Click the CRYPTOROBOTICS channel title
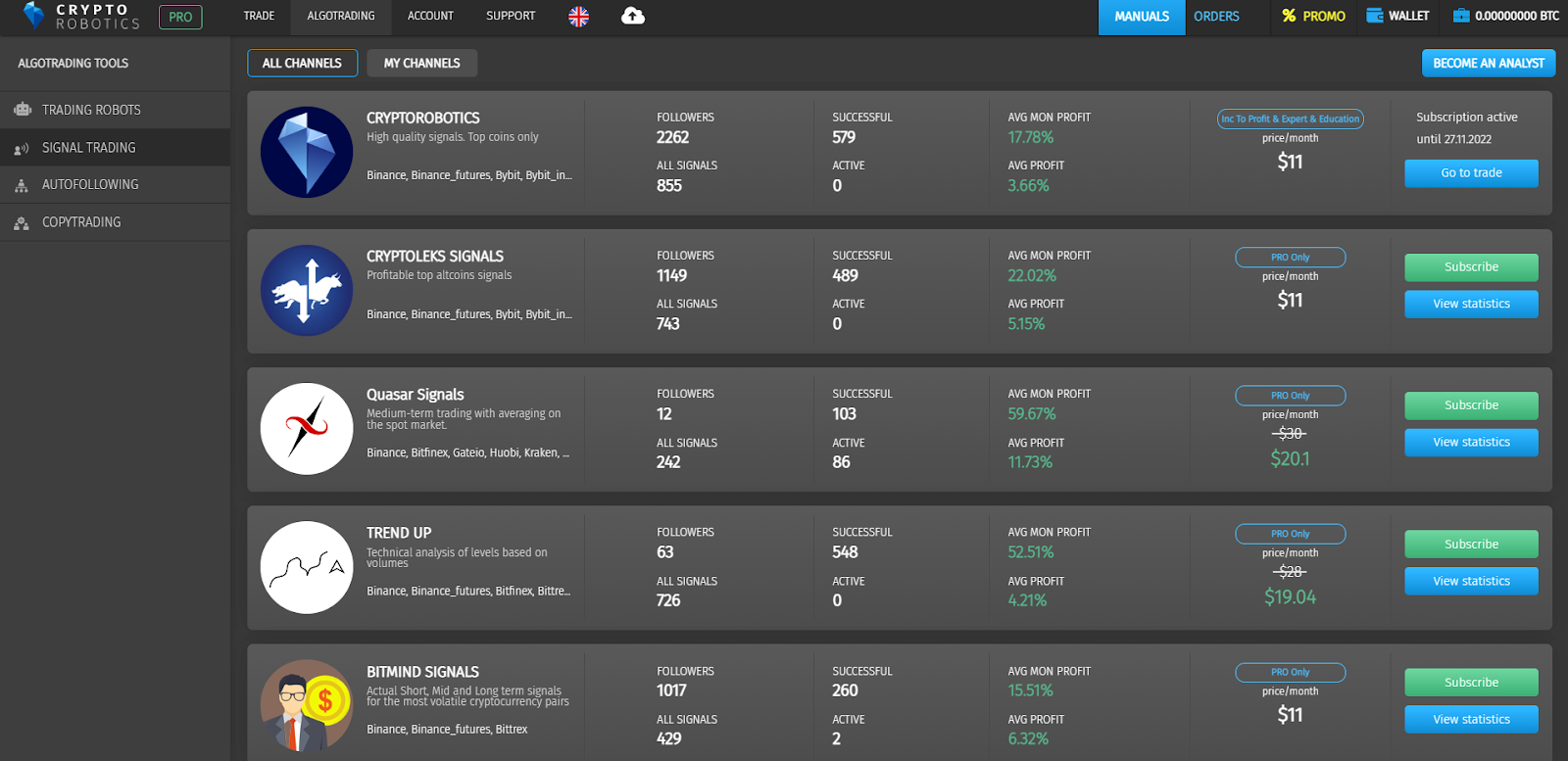1568x761 pixels. pos(423,118)
